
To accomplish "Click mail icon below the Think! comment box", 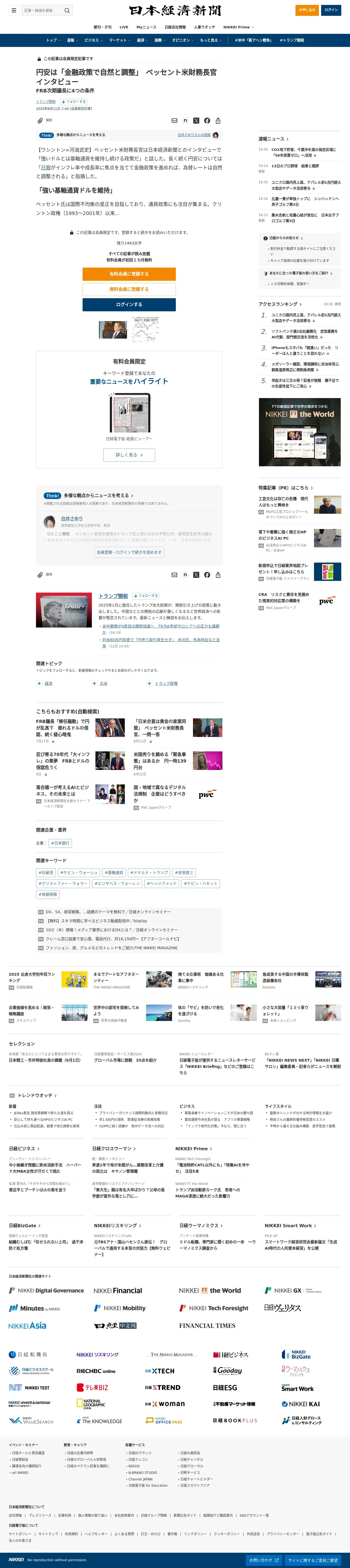I will (174, 575).
